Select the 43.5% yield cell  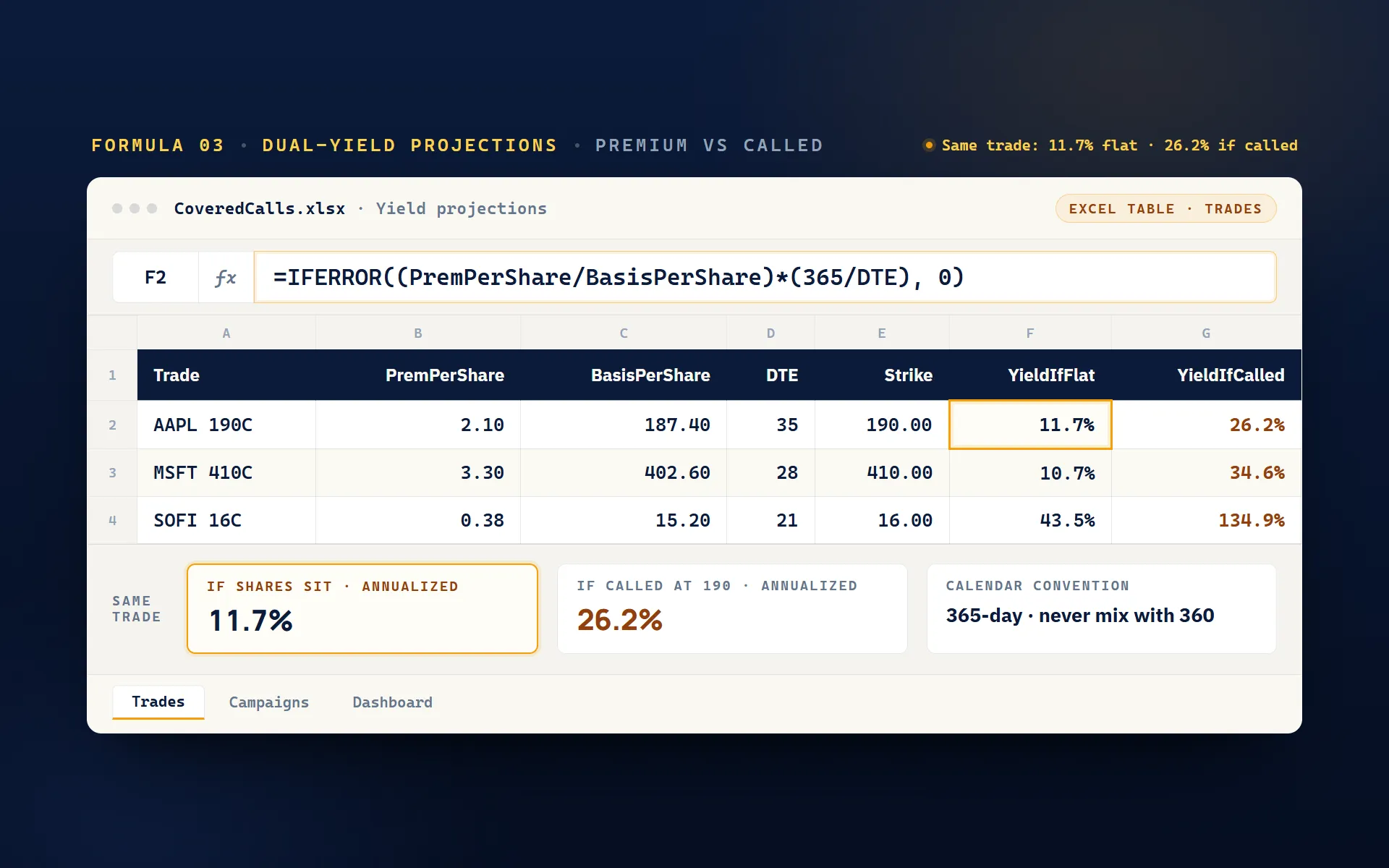tap(1030, 520)
